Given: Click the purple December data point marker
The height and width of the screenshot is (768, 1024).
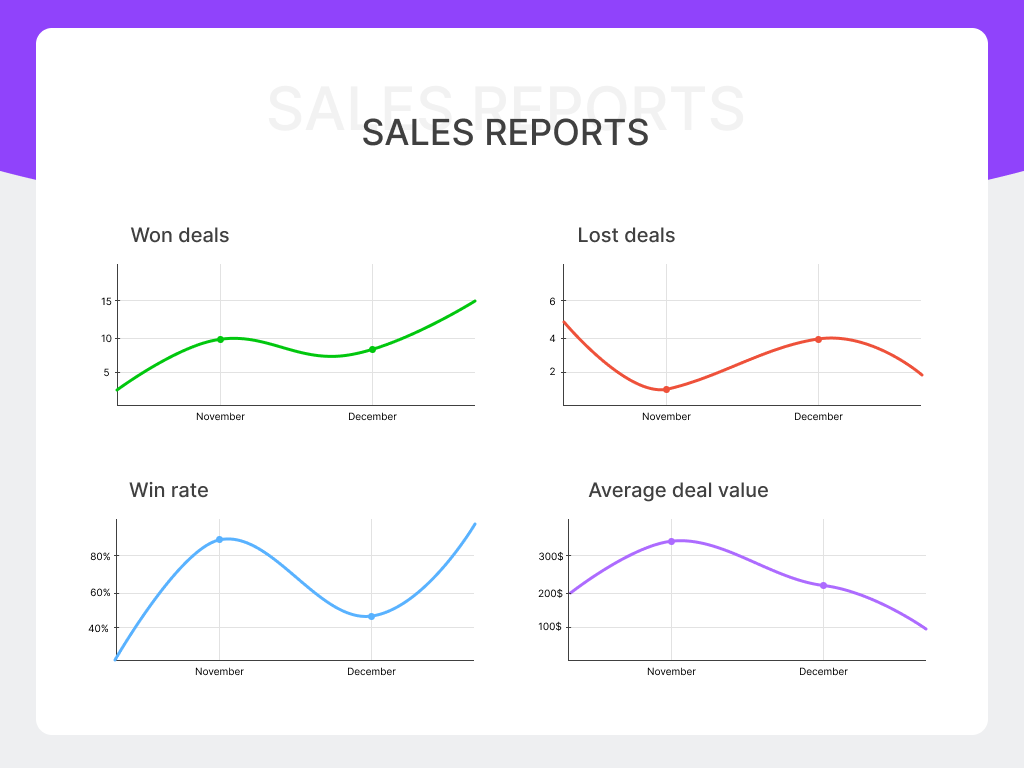Looking at the screenshot, I should [x=822, y=585].
